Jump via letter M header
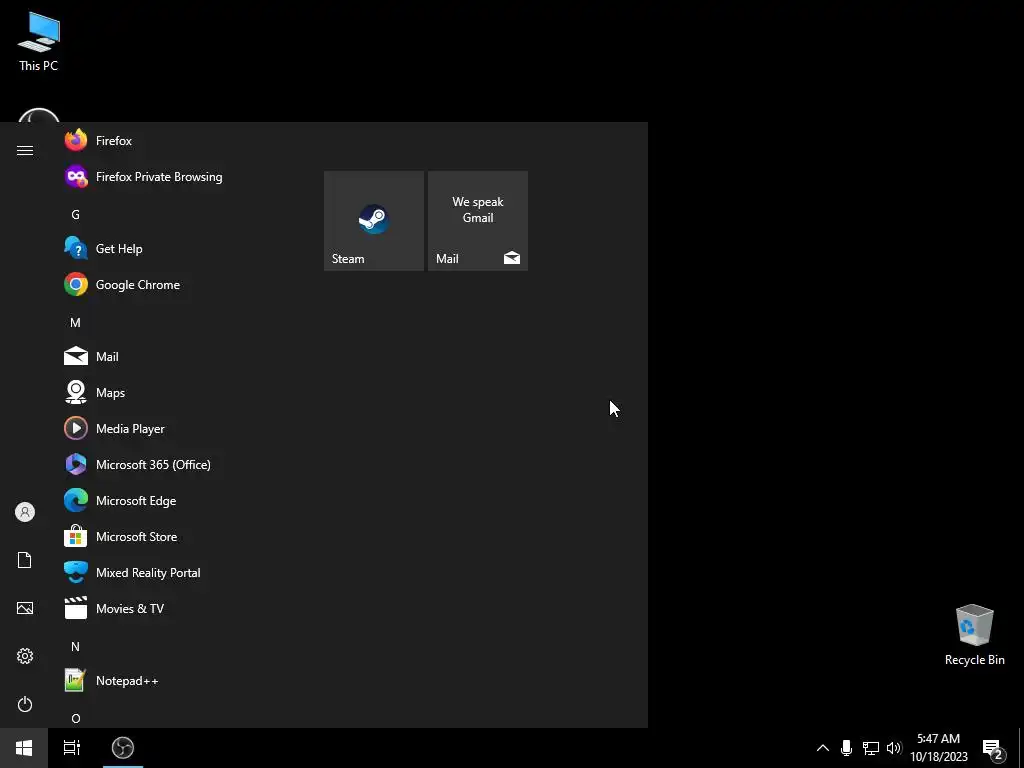 [75, 323]
